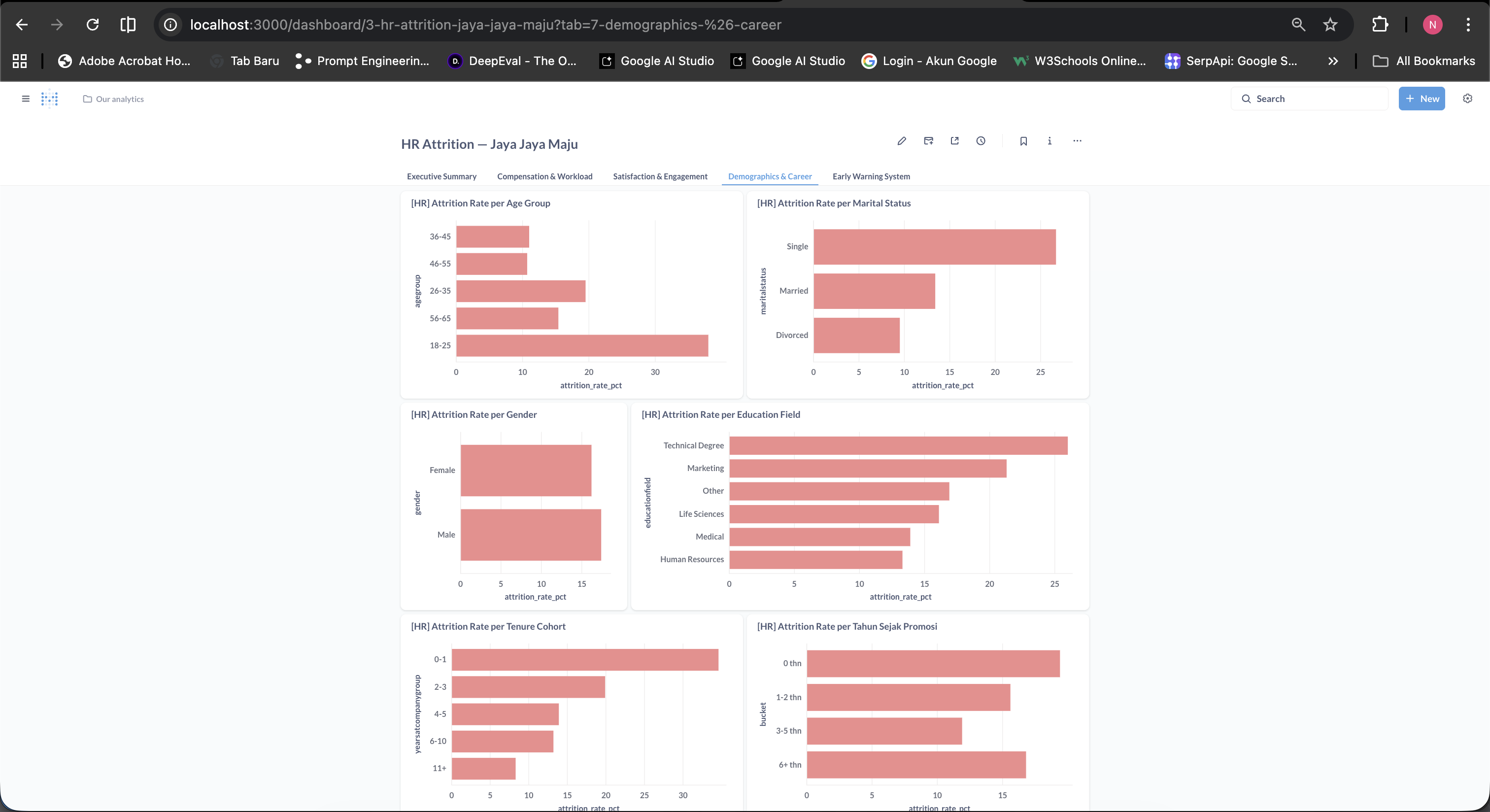This screenshot has height=812, width=1490.
Task: Click the Metabase logo home icon
Action: click(50, 99)
